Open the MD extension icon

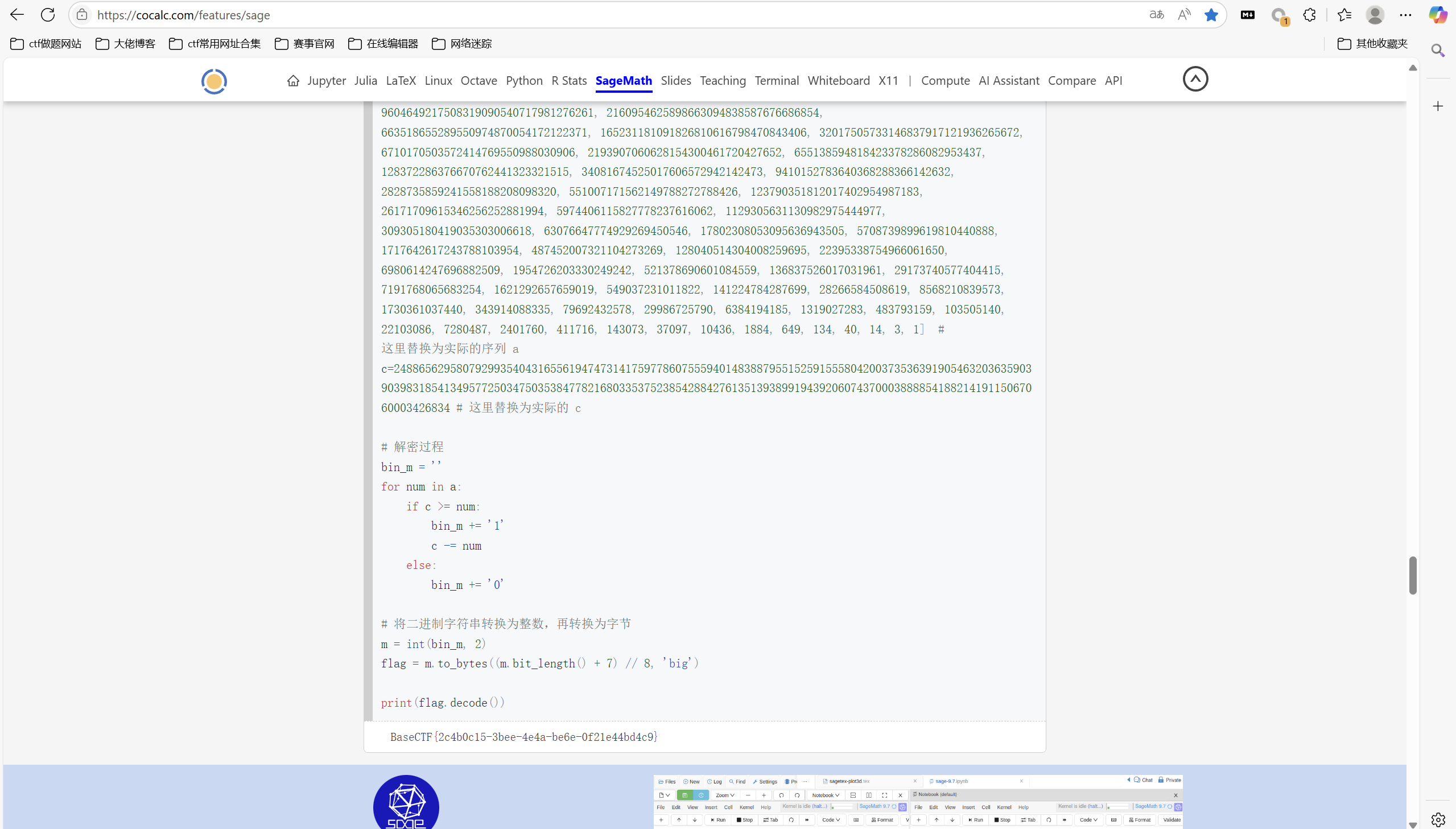(x=1248, y=15)
